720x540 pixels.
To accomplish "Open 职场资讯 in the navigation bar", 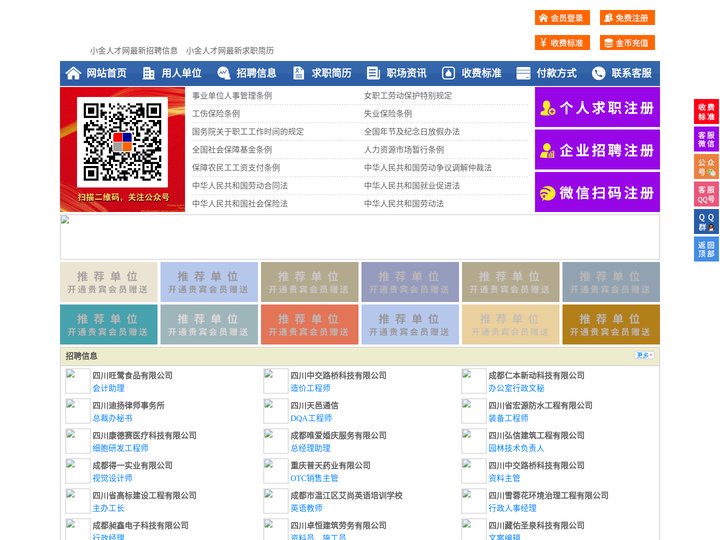I will (x=406, y=73).
